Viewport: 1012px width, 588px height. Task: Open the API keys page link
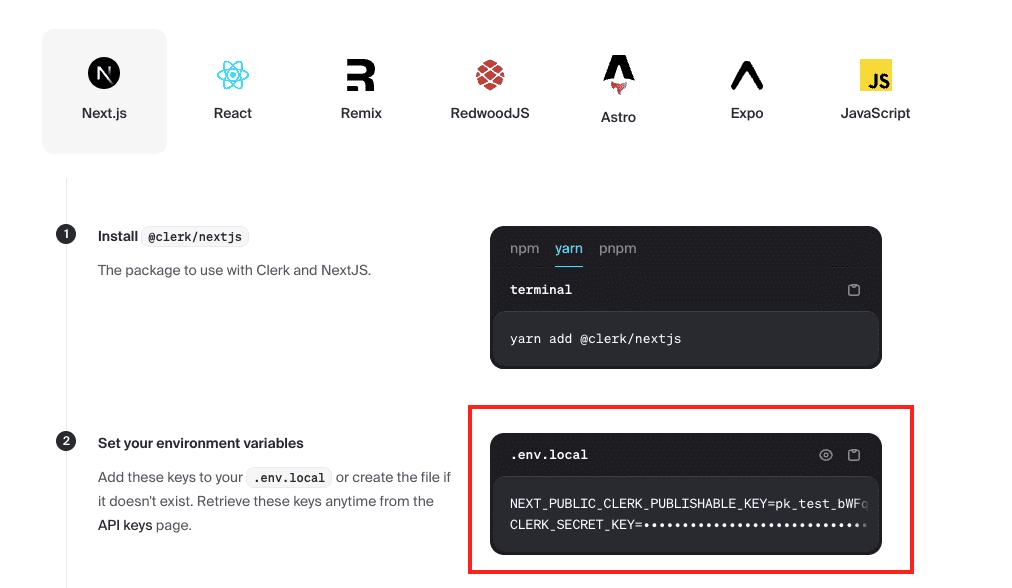point(125,525)
